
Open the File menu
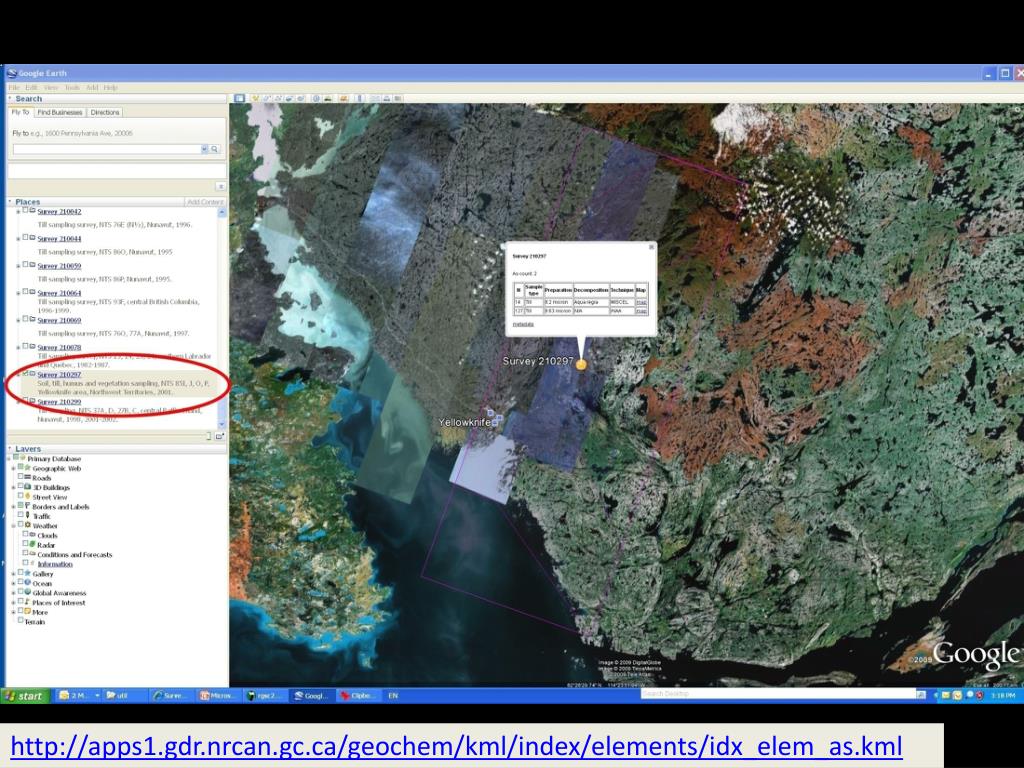[13, 88]
